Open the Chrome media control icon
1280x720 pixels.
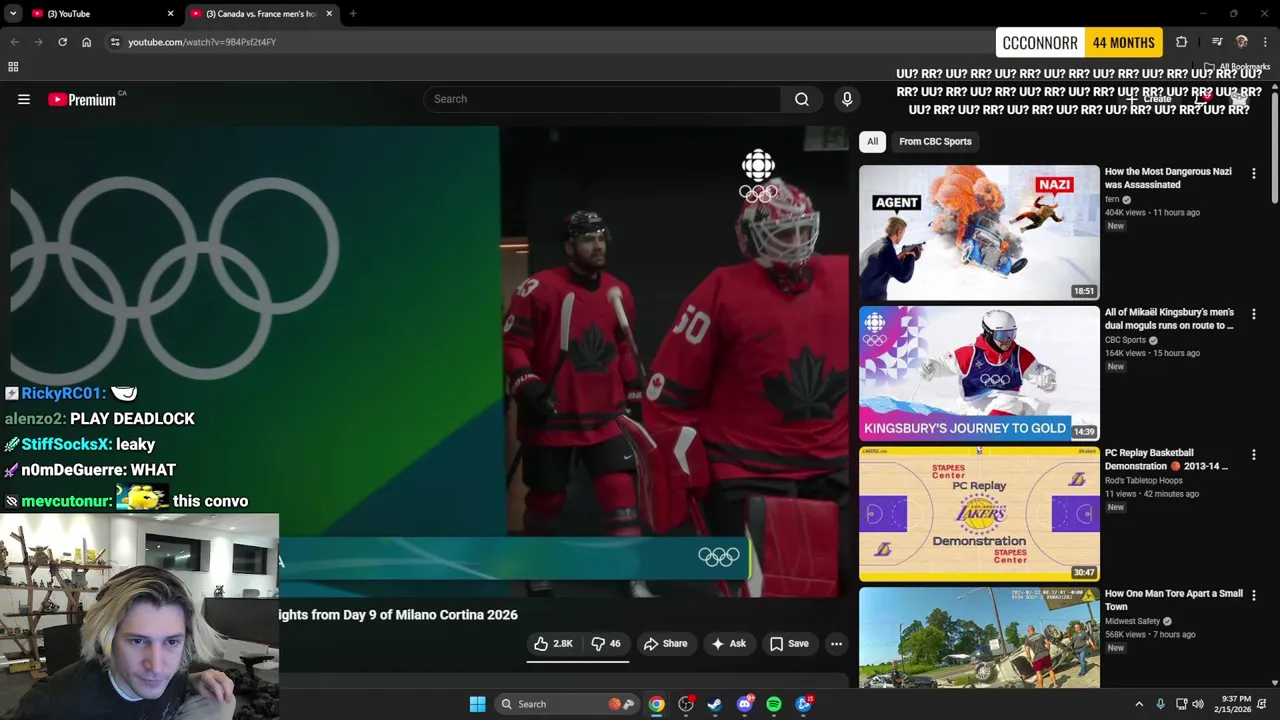(1217, 42)
